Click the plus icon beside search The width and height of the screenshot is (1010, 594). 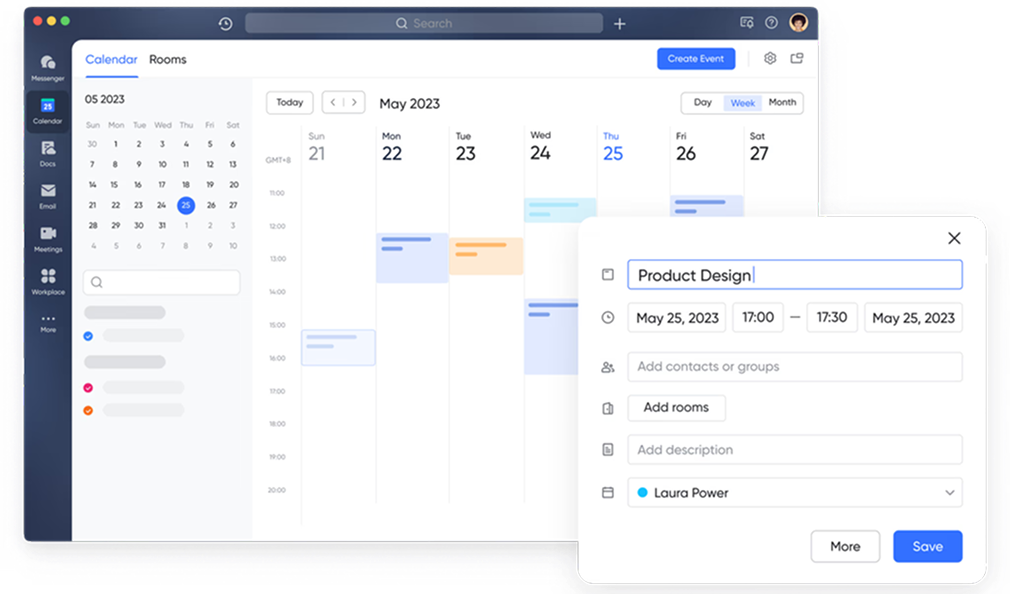tap(620, 24)
